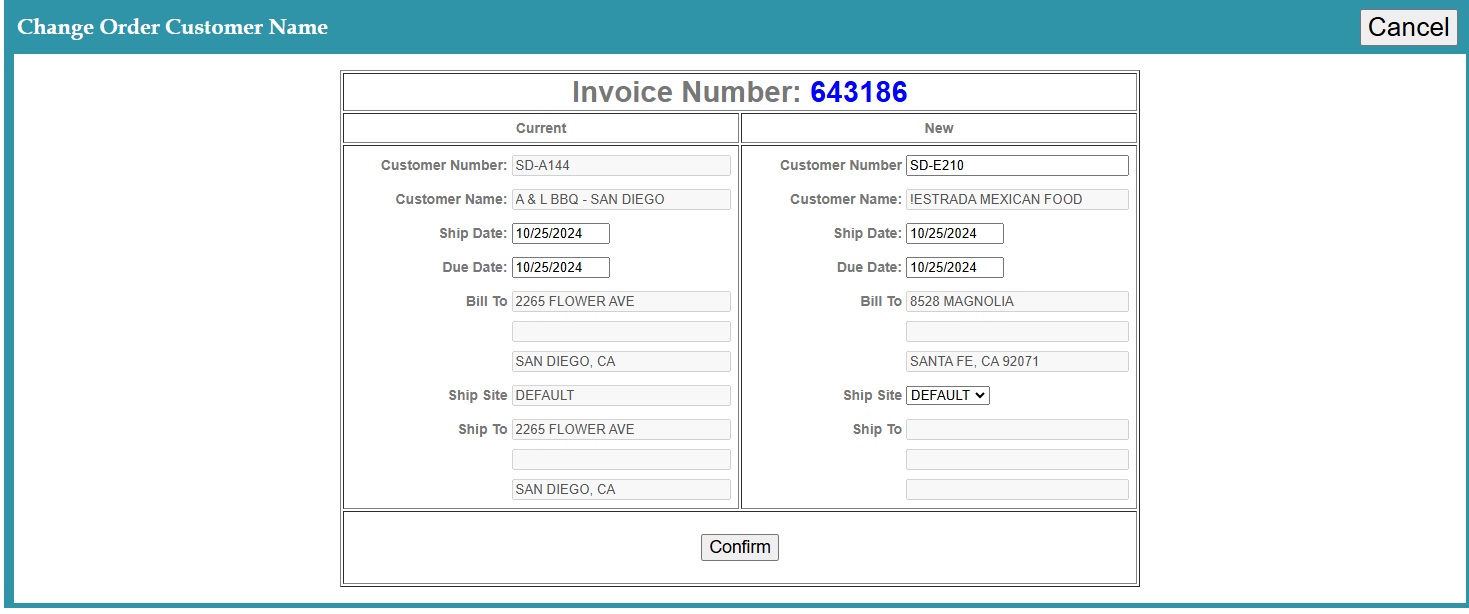Click the current Ship Site DEFAULT field
The height and width of the screenshot is (614, 1469).
620,395
